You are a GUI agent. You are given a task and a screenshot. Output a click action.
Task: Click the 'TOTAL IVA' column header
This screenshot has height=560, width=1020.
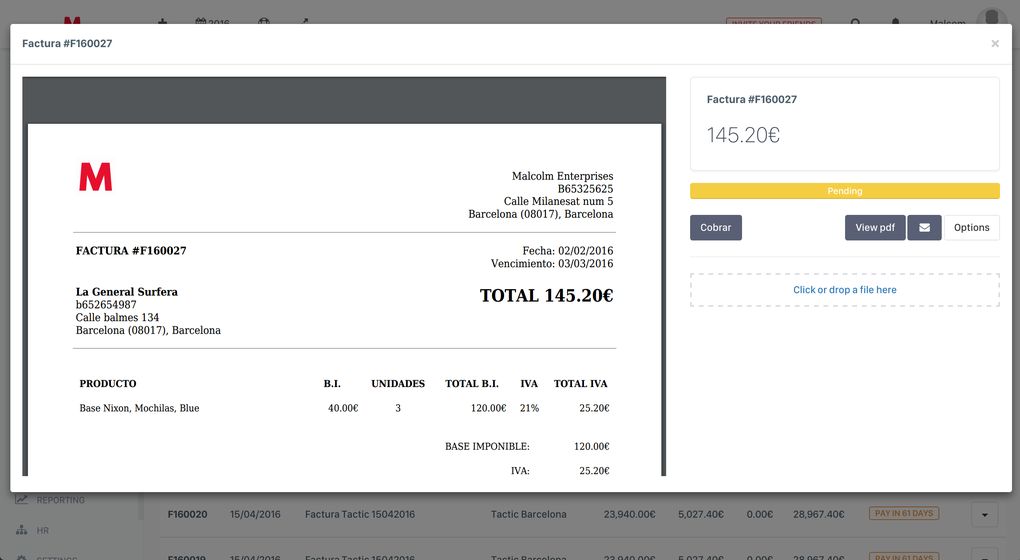coord(580,384)
